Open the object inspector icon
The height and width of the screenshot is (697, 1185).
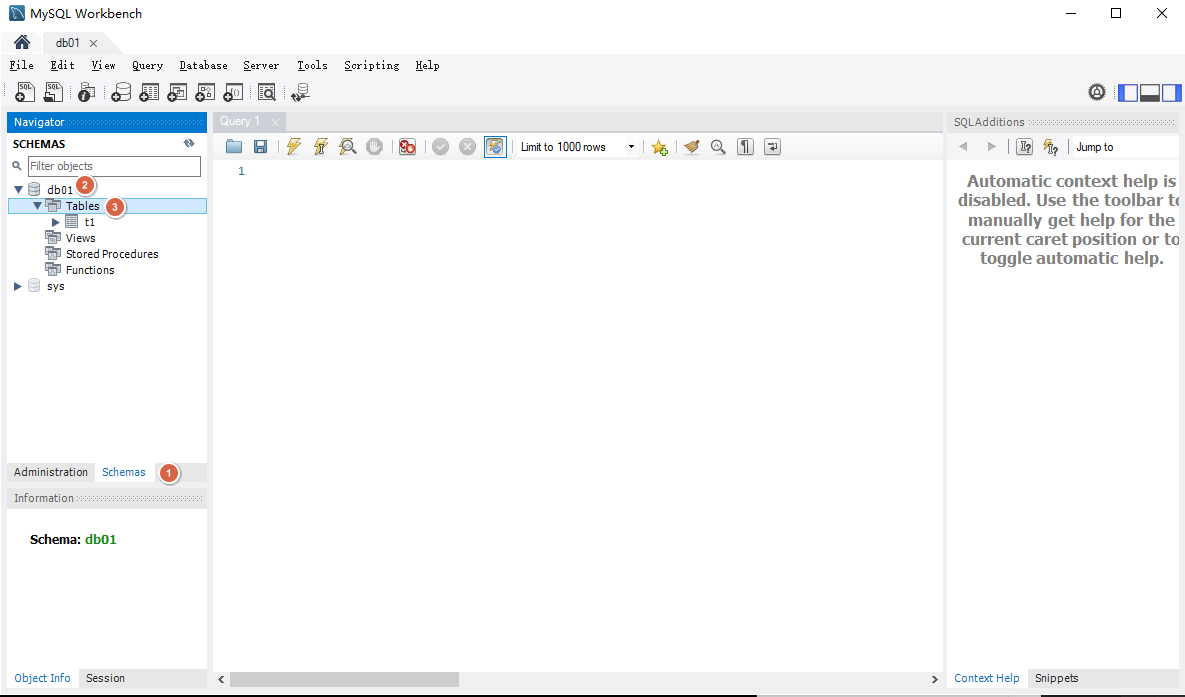pyautogui.click(x=86, y=92)
